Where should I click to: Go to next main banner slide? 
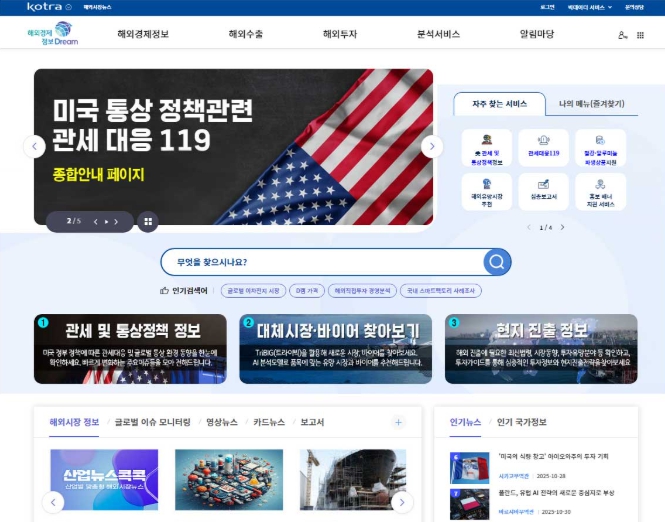431,146
